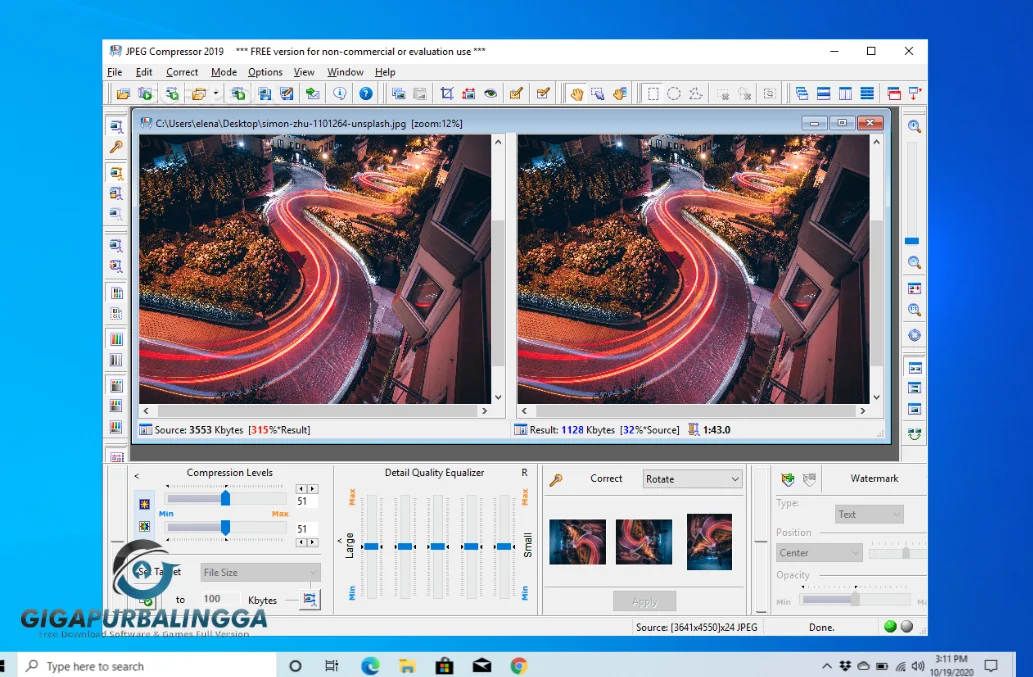Click the bottom compression level slider handle
Image resolution: width=1033 pixels, height=677 pixels.
(225, 527)
